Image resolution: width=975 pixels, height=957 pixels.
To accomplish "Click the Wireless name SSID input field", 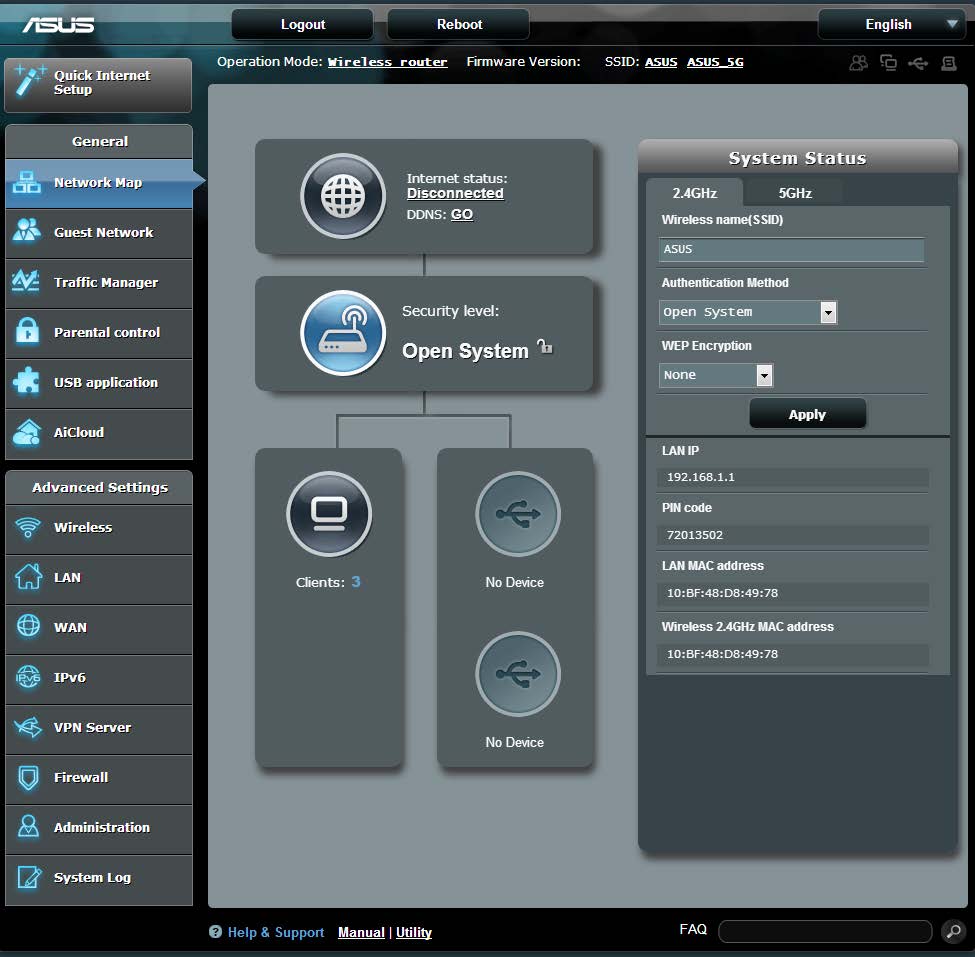I will click(791, 249).
